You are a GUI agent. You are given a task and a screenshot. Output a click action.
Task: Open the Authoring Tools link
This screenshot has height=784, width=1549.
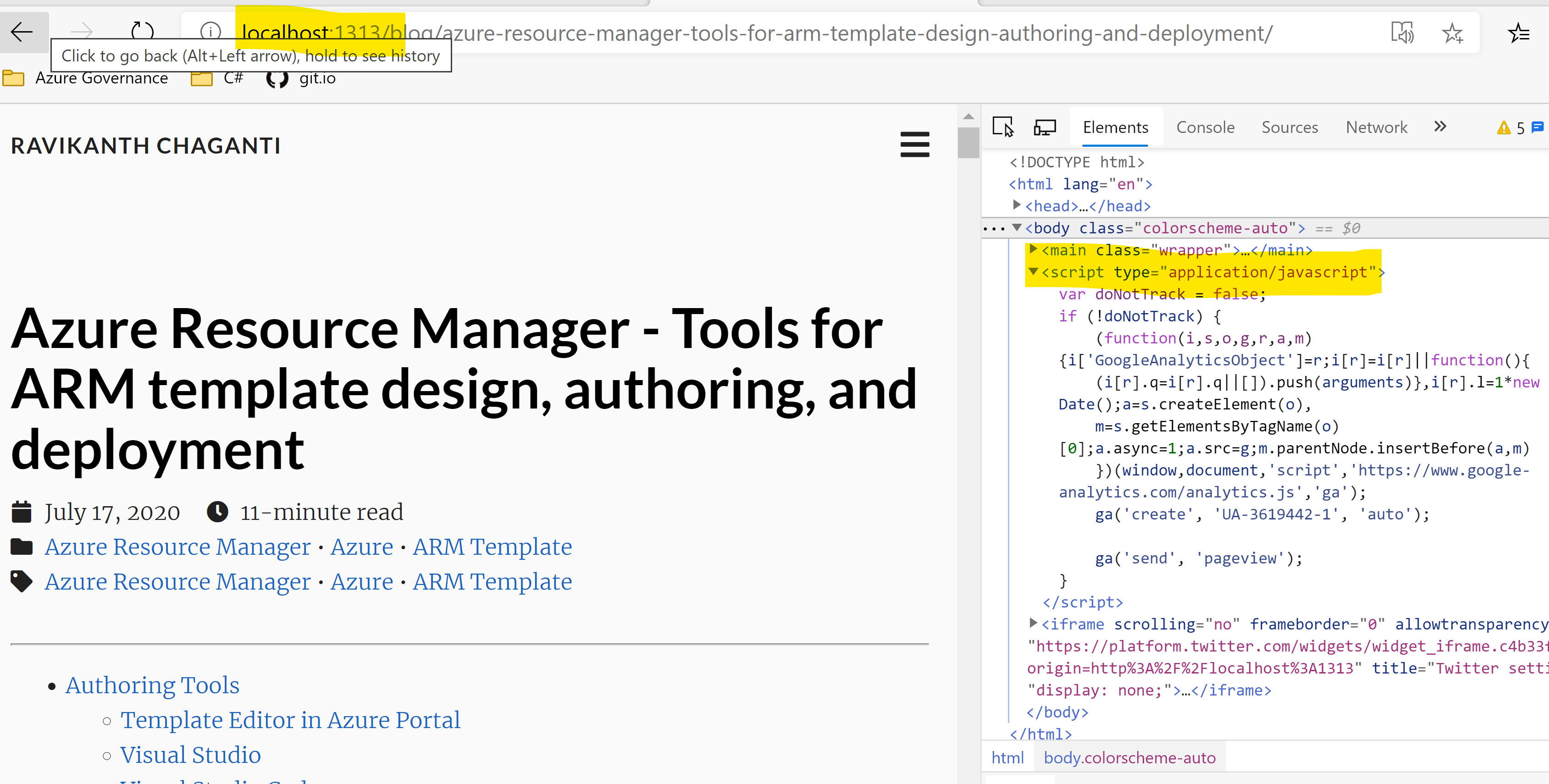[152, 685]
